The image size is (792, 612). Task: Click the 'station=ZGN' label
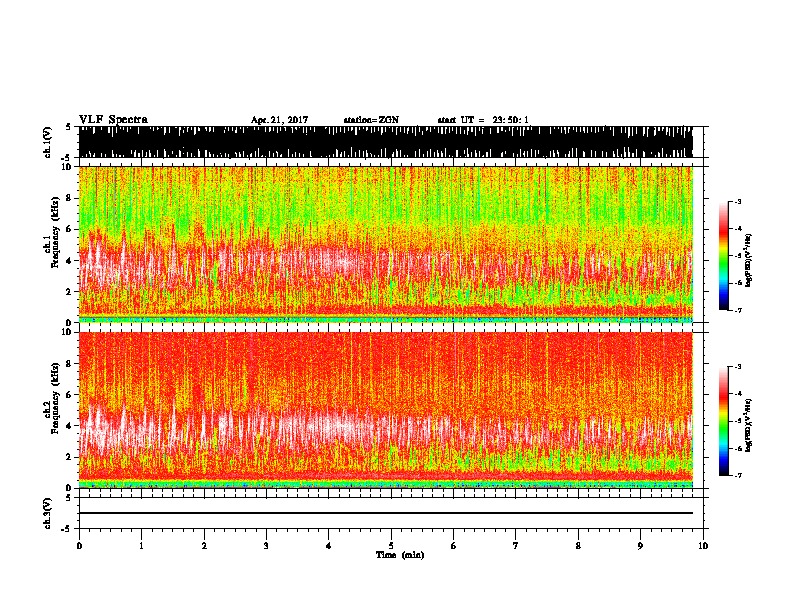click(x=371, y=120)
